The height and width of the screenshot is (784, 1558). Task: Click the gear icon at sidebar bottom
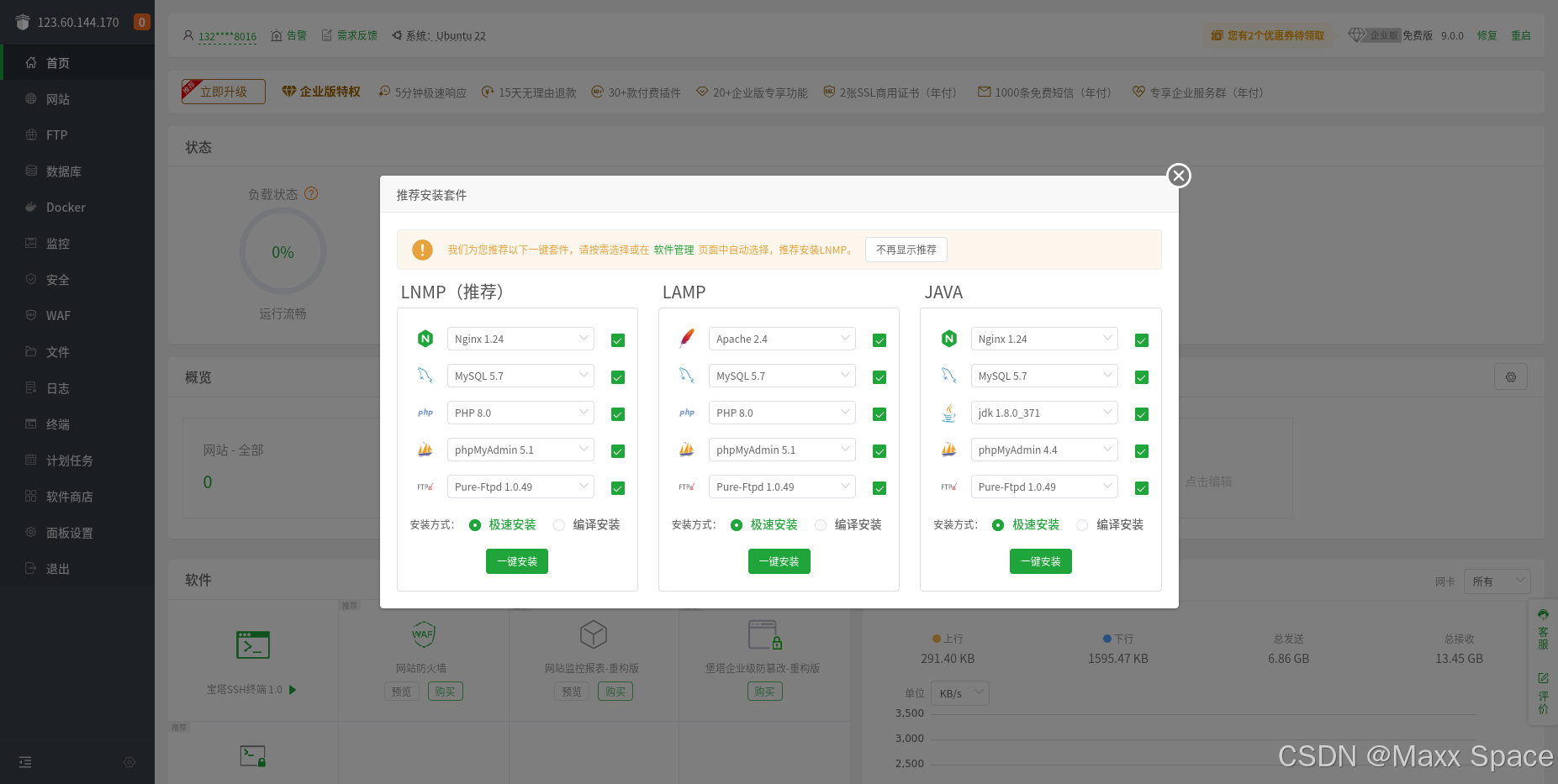(129, 762)
